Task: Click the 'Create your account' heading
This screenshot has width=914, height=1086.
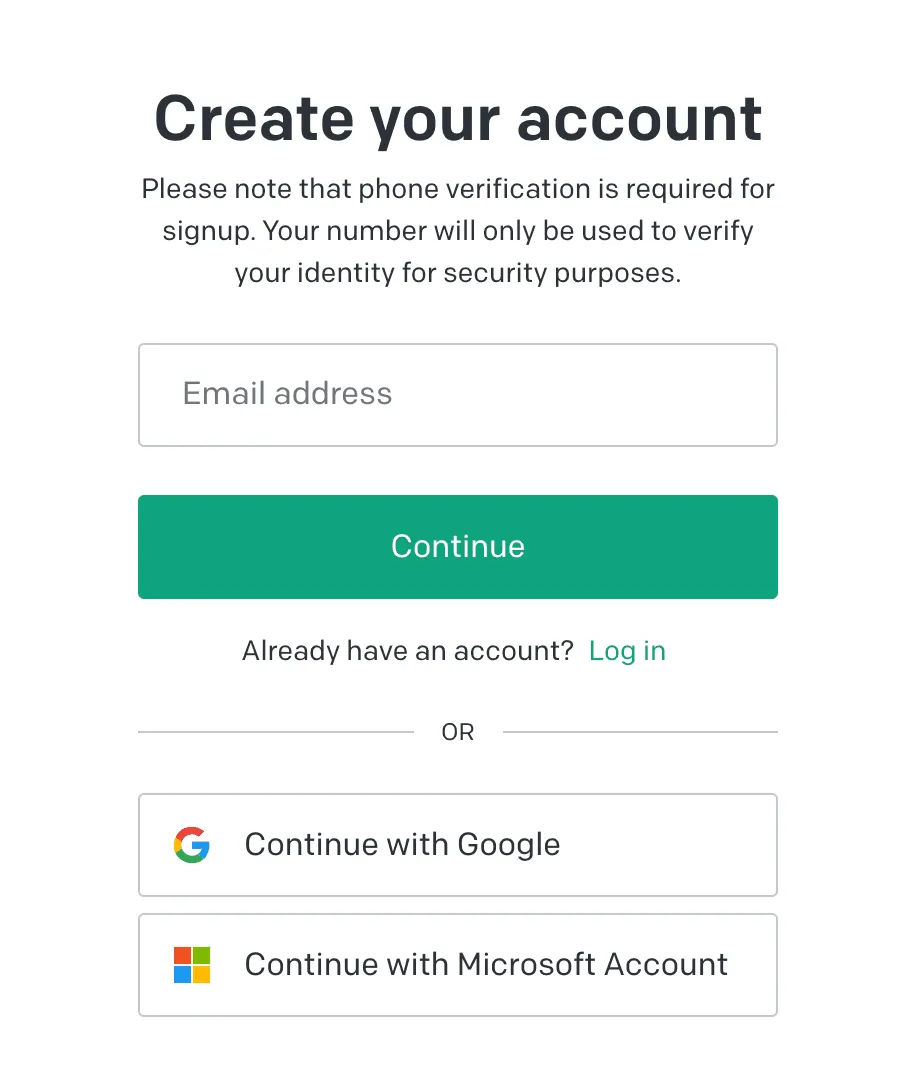Action: coord(458,119)
